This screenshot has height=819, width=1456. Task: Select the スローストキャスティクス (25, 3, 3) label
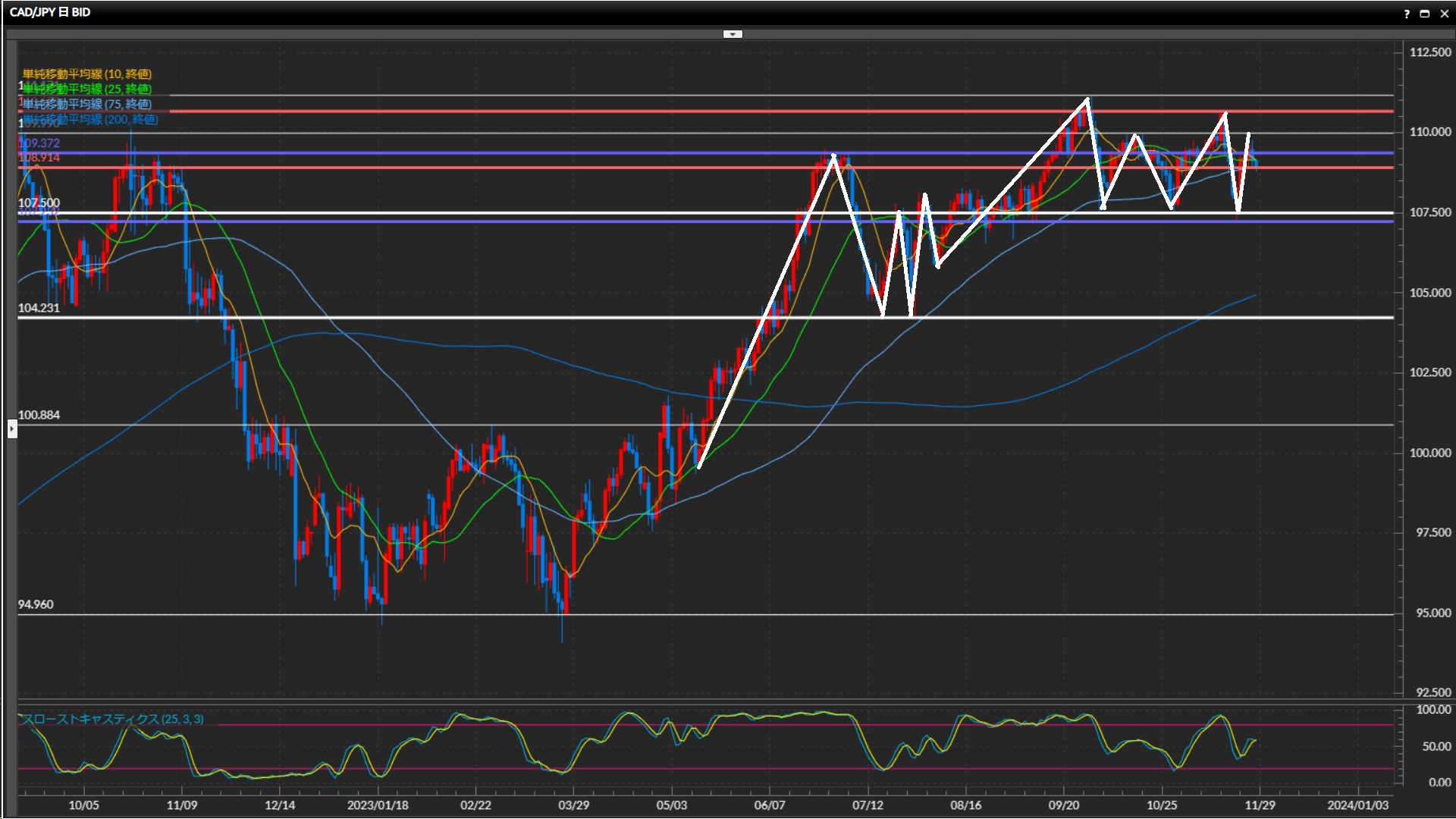tap(112, 719)
